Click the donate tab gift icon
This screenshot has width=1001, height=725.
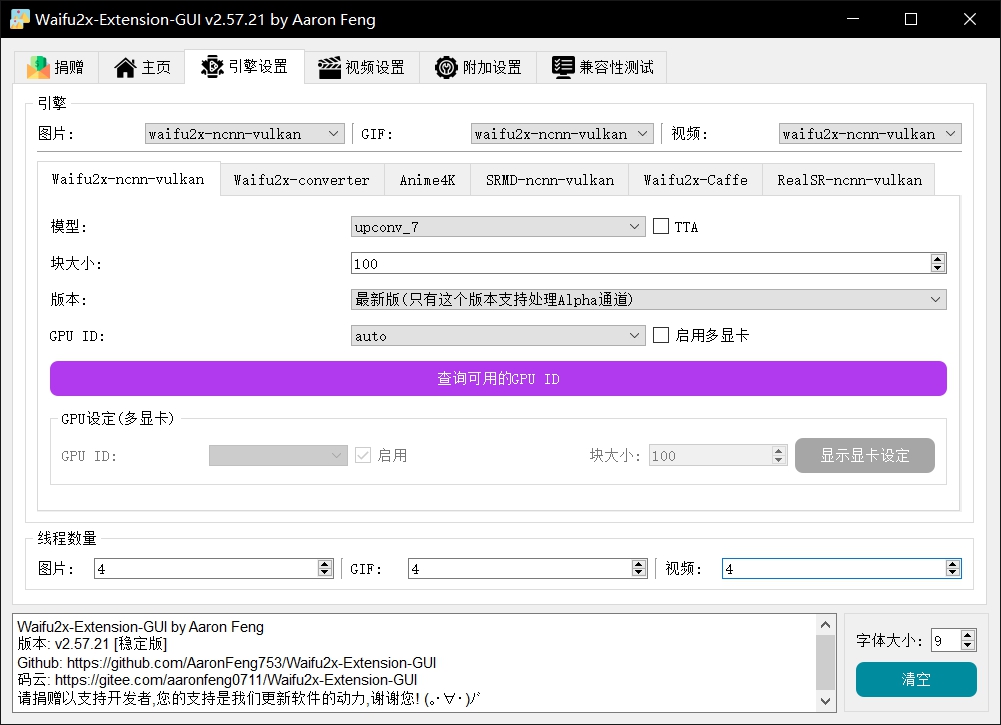point(38,67)
